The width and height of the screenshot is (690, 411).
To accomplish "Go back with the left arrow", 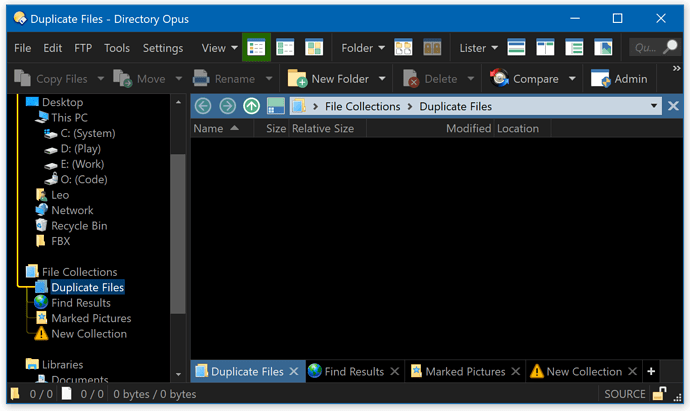I will 203,106.
